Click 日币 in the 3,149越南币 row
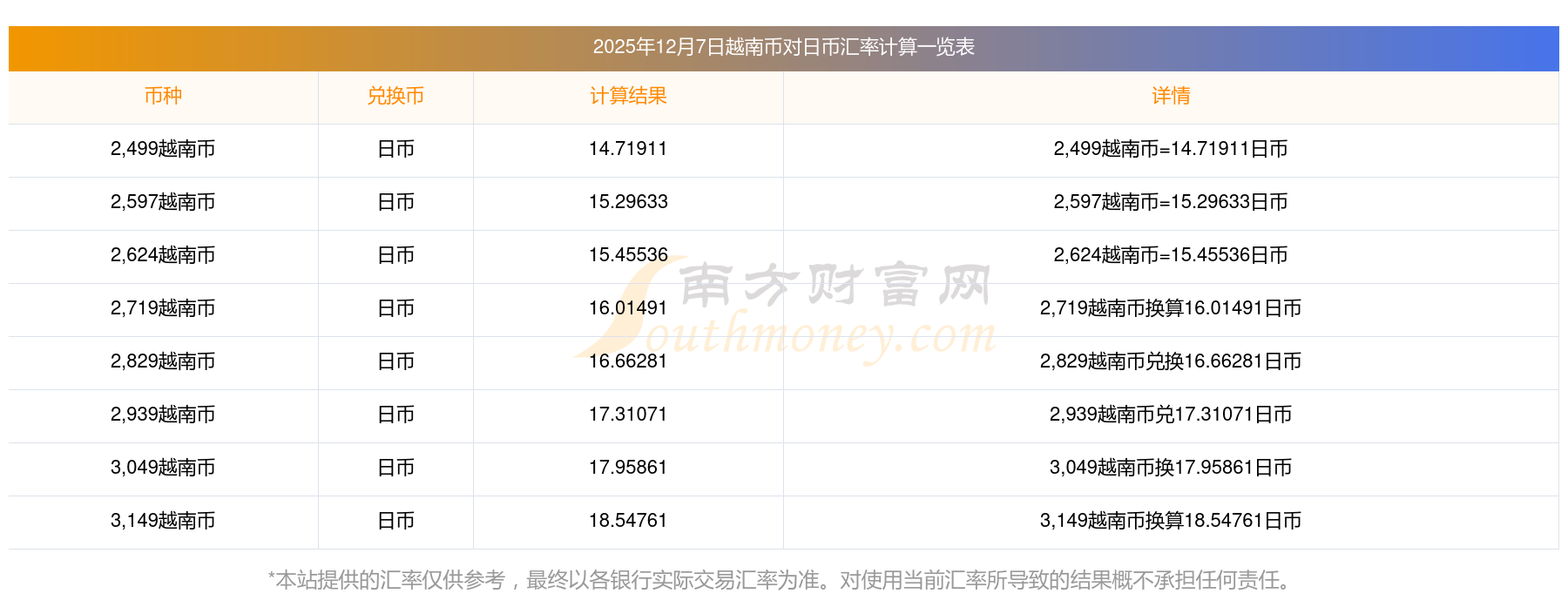This screenshot has width=1568, height=607. point(395,521)
